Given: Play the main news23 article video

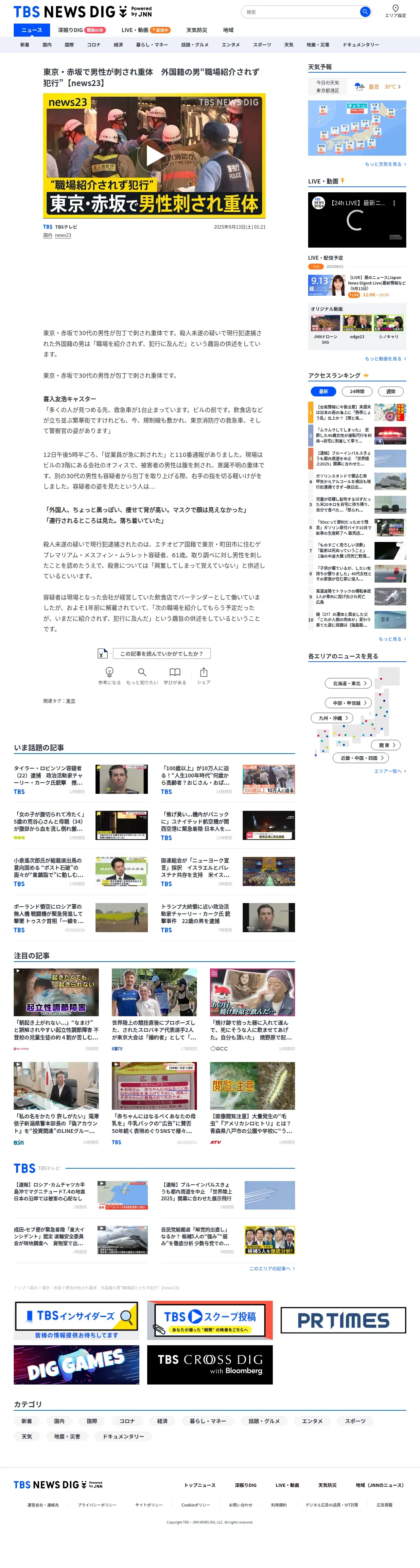Looking at the screenshot, I should (x=155, y=156).
